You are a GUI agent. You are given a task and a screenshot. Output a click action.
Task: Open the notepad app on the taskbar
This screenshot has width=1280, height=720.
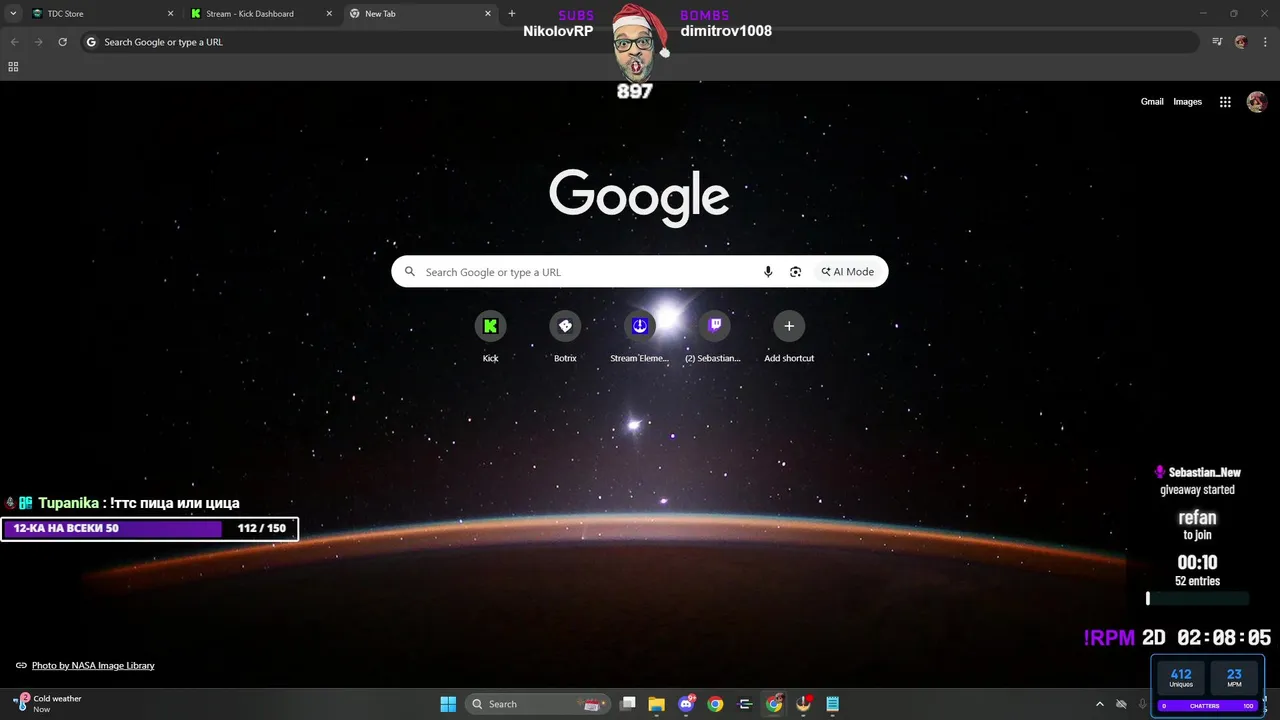[833, 704]
